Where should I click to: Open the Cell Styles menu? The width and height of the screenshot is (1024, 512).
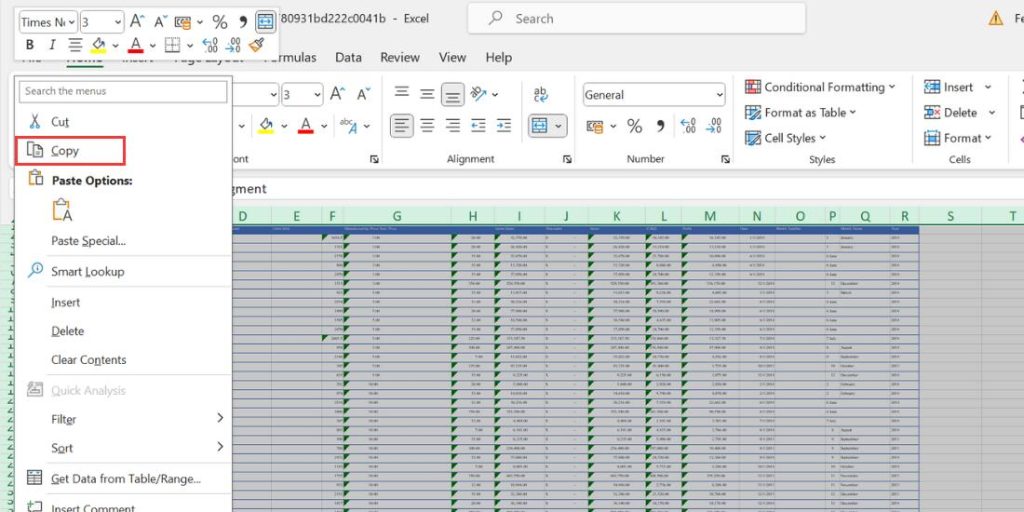[x=786, y=138]
